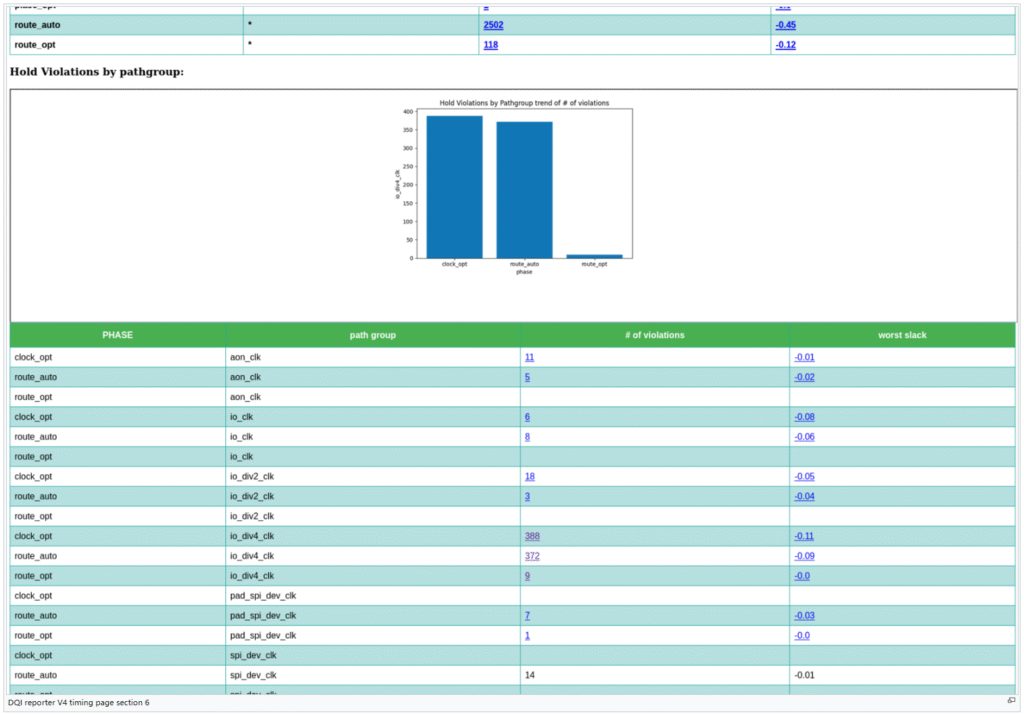Click the -0.03 worst slack link
1024x715 pixels.
coord(803,616)
